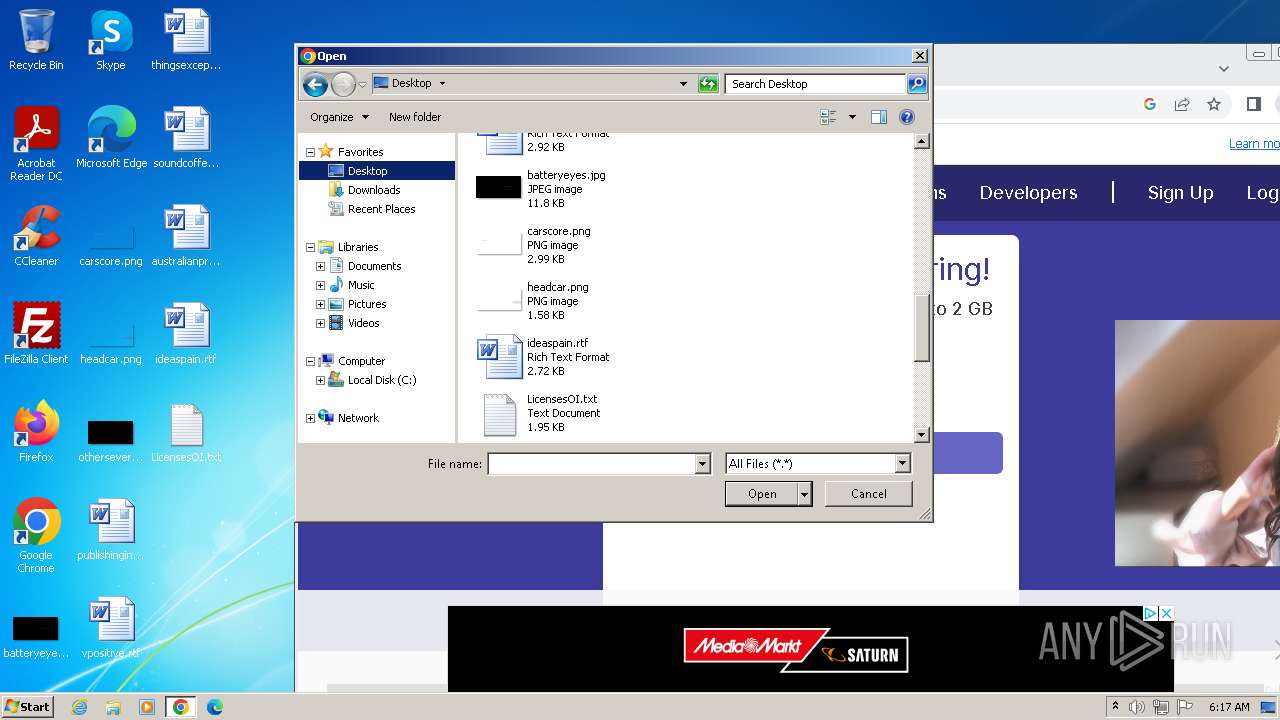Click the Edge icon on the taskbar
This screenshot has height=720, width=1280.
click(x=214, y=707)
